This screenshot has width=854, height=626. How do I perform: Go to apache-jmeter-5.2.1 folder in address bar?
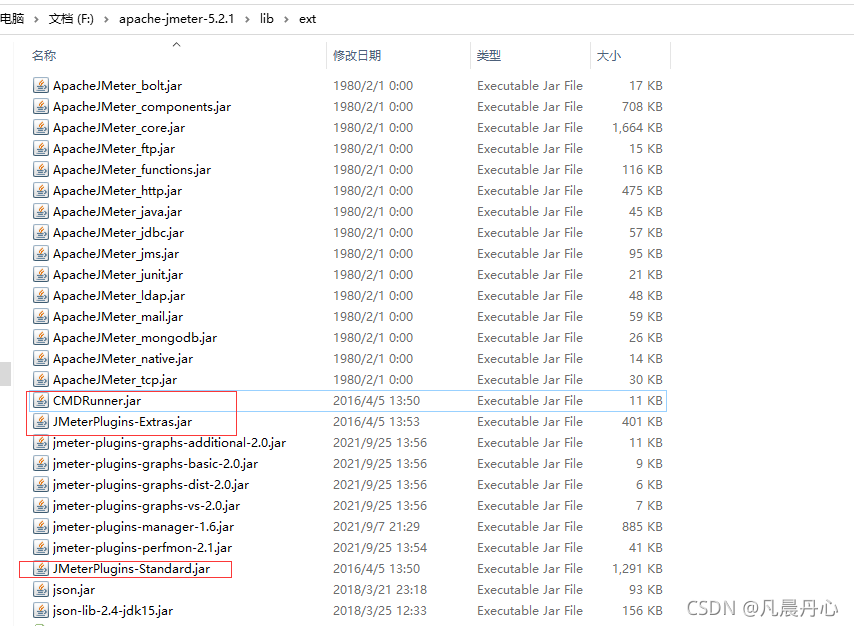pyautogui.click(x=176, y=19)
